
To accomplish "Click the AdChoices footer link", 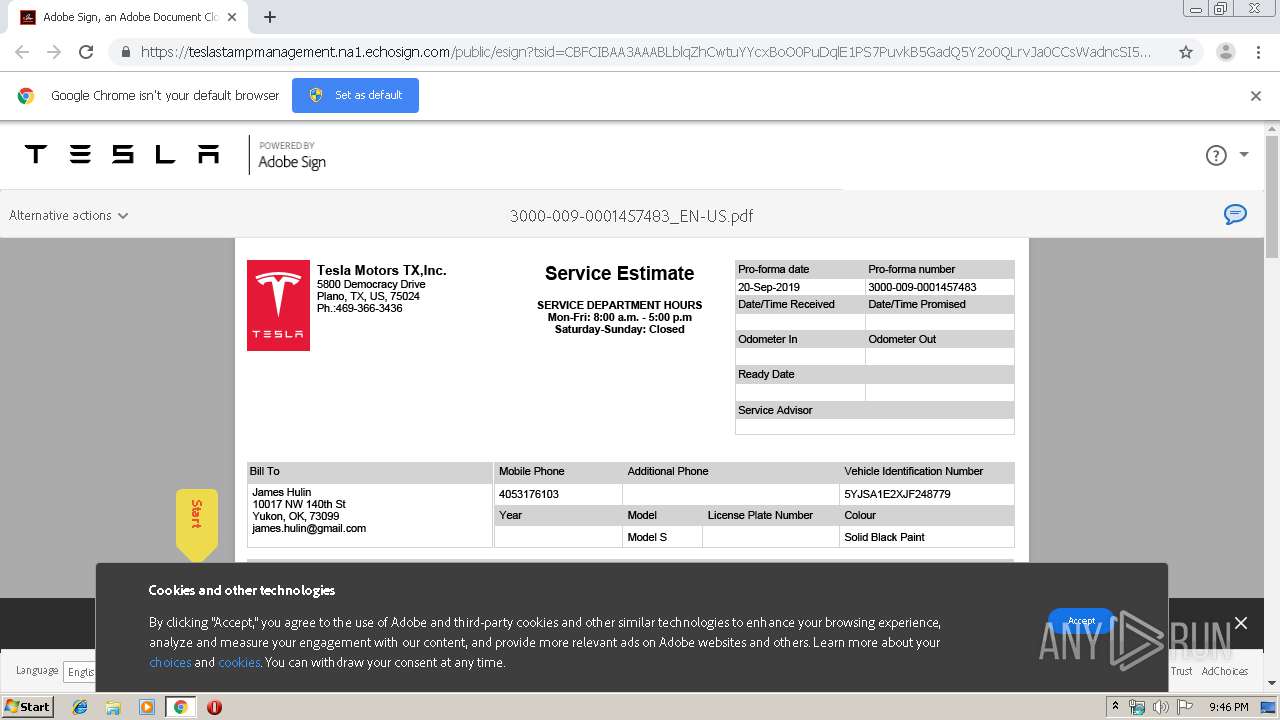I will 1224,671.
